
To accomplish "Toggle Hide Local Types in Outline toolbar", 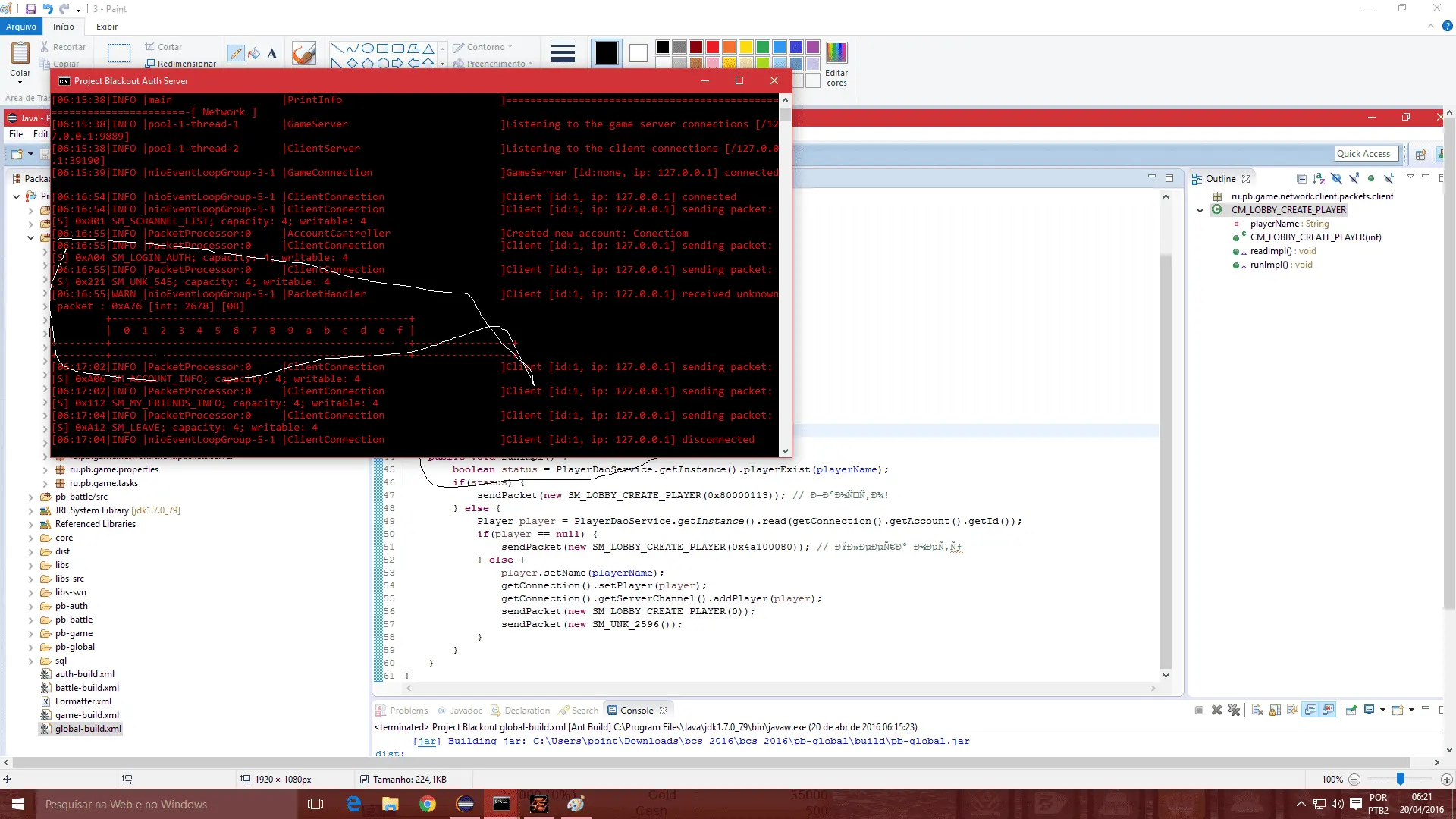I will (1389, 178).
